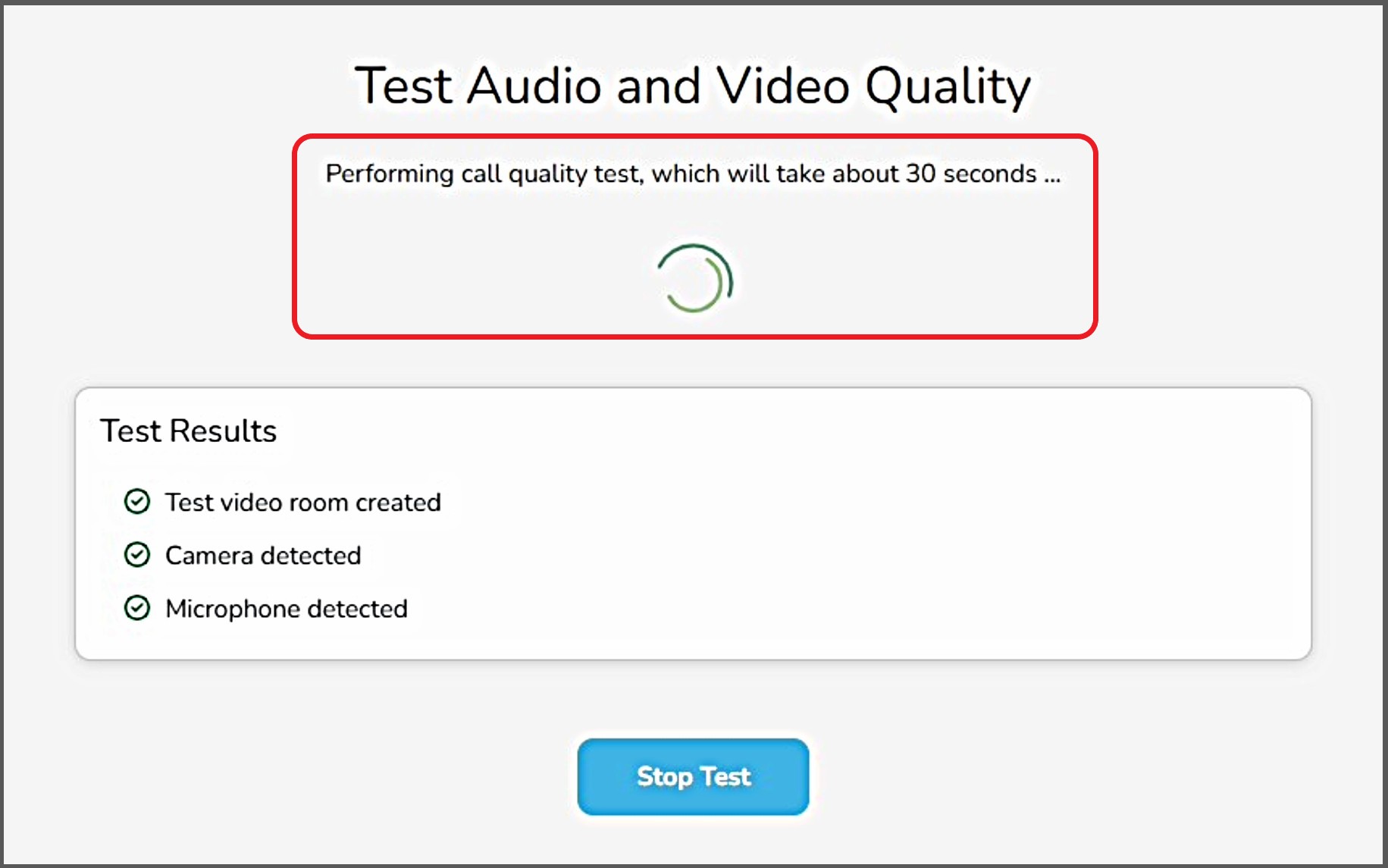Image resolution: width=1388 pixels, height=868 pixels.
Task: Click '30 seconds' in the status message
Action: pyautogui.click(x=971, y=174)
